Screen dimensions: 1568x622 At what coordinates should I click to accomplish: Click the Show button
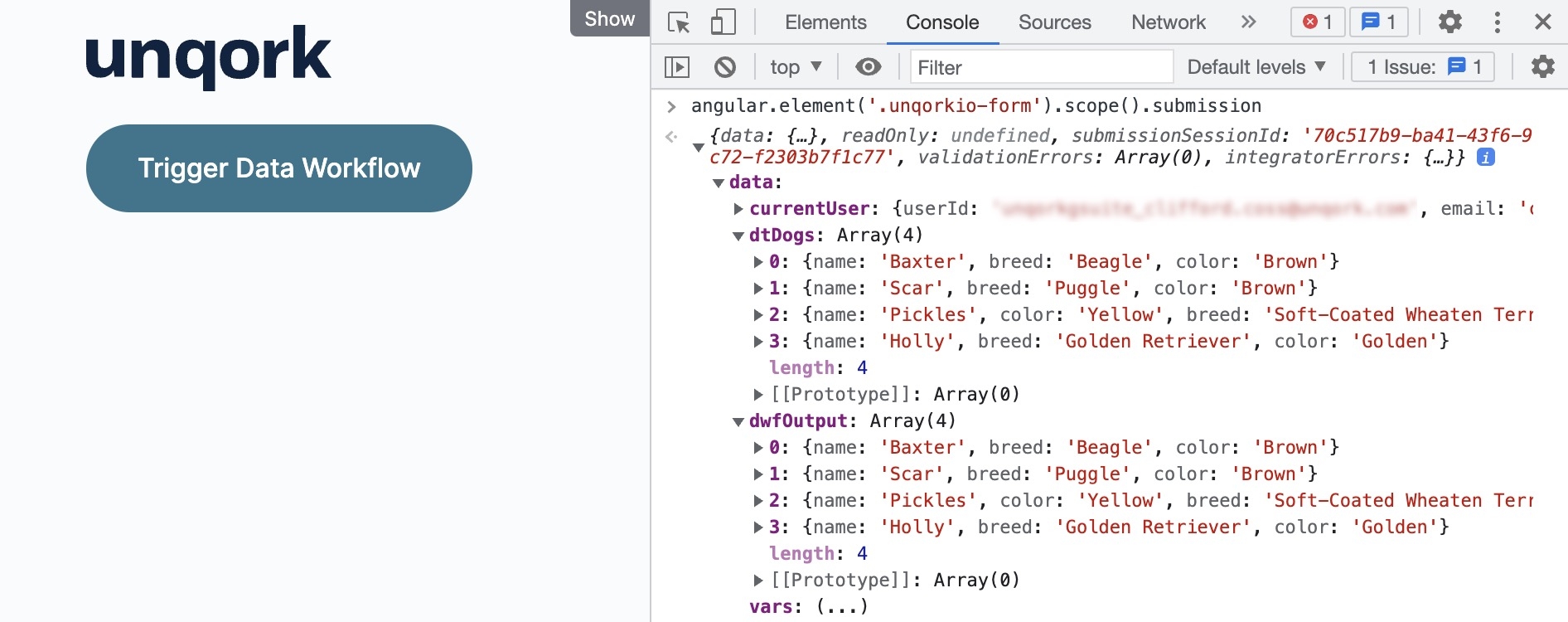[610, 18]
